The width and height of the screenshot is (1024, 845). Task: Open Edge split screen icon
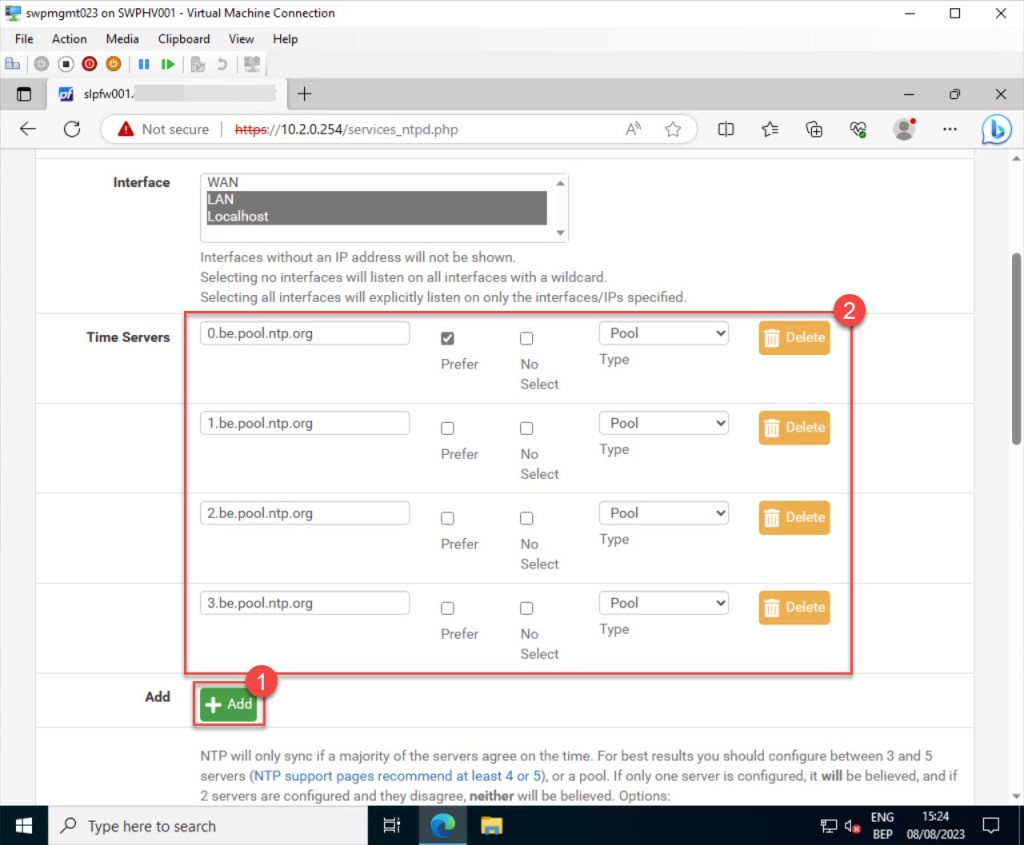tap(726, 129)
